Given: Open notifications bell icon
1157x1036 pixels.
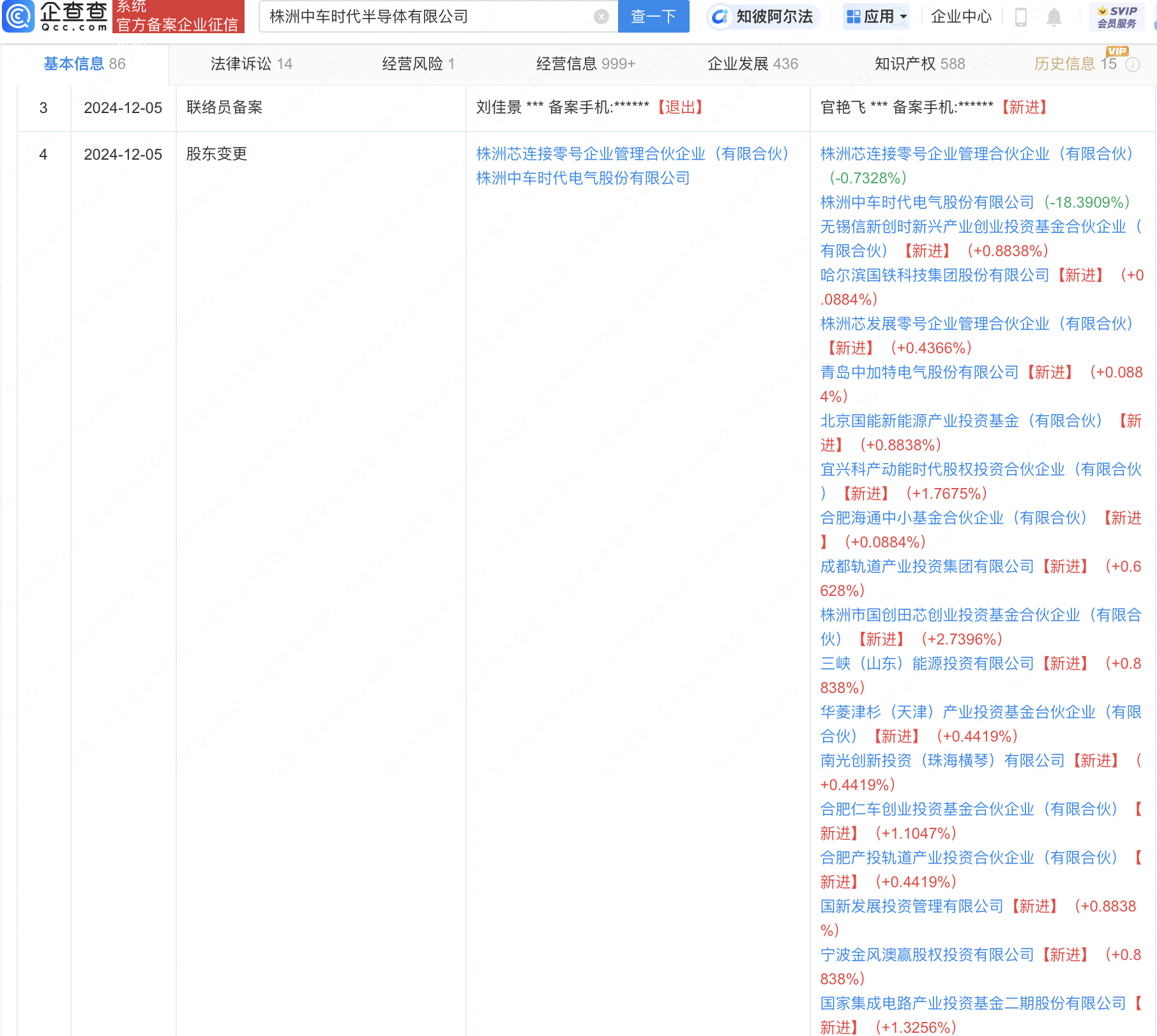Looking at the screenshot, I should coord(1054,17).
